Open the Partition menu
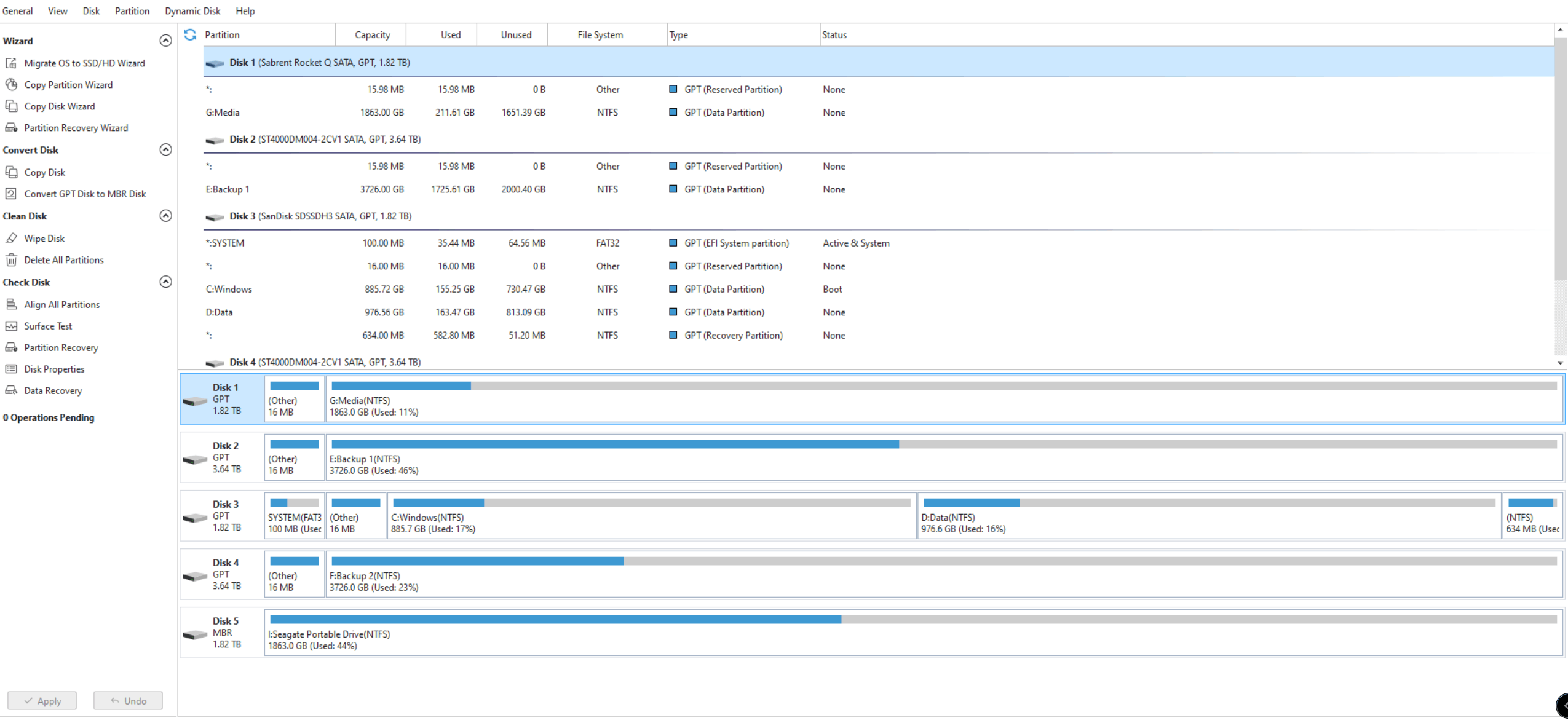Viewport: 1568px width, 723px height. pyautogui.click(x=132, y=11)
